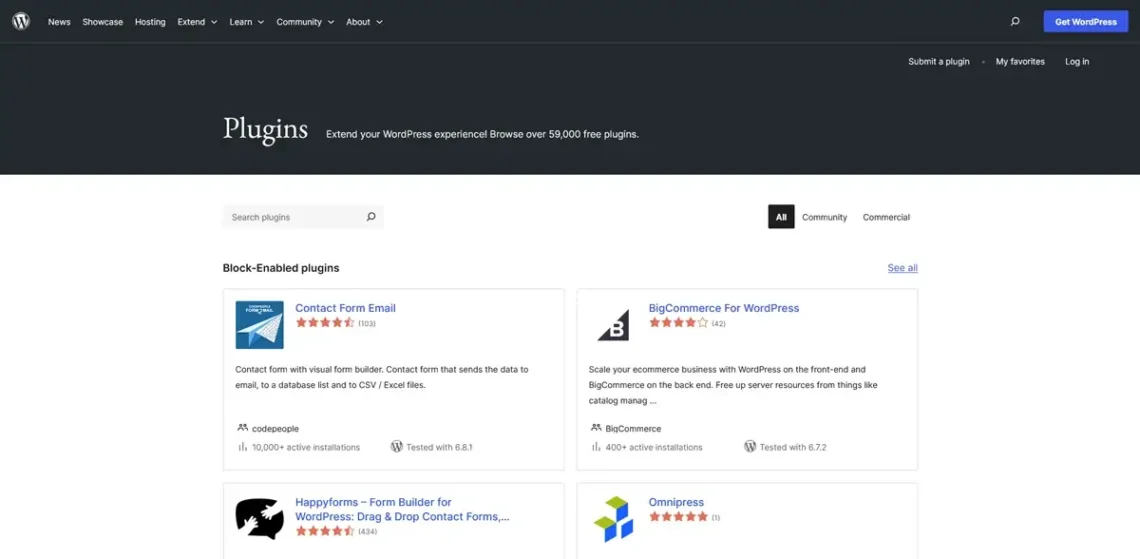Screen dimensions: 1140x559
Task: Click the (103) rating count
Action: click(366, 323)
